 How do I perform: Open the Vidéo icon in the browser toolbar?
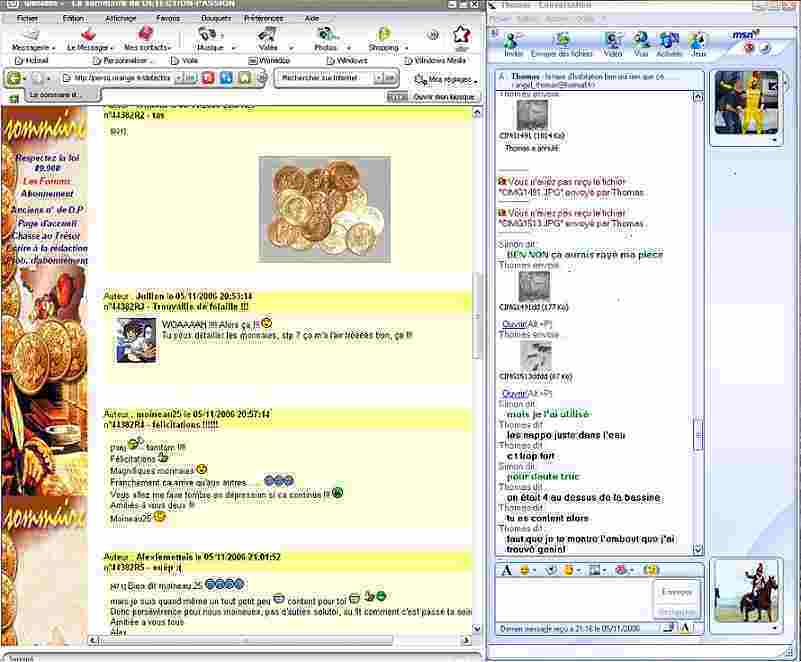(x=267, y=34)
